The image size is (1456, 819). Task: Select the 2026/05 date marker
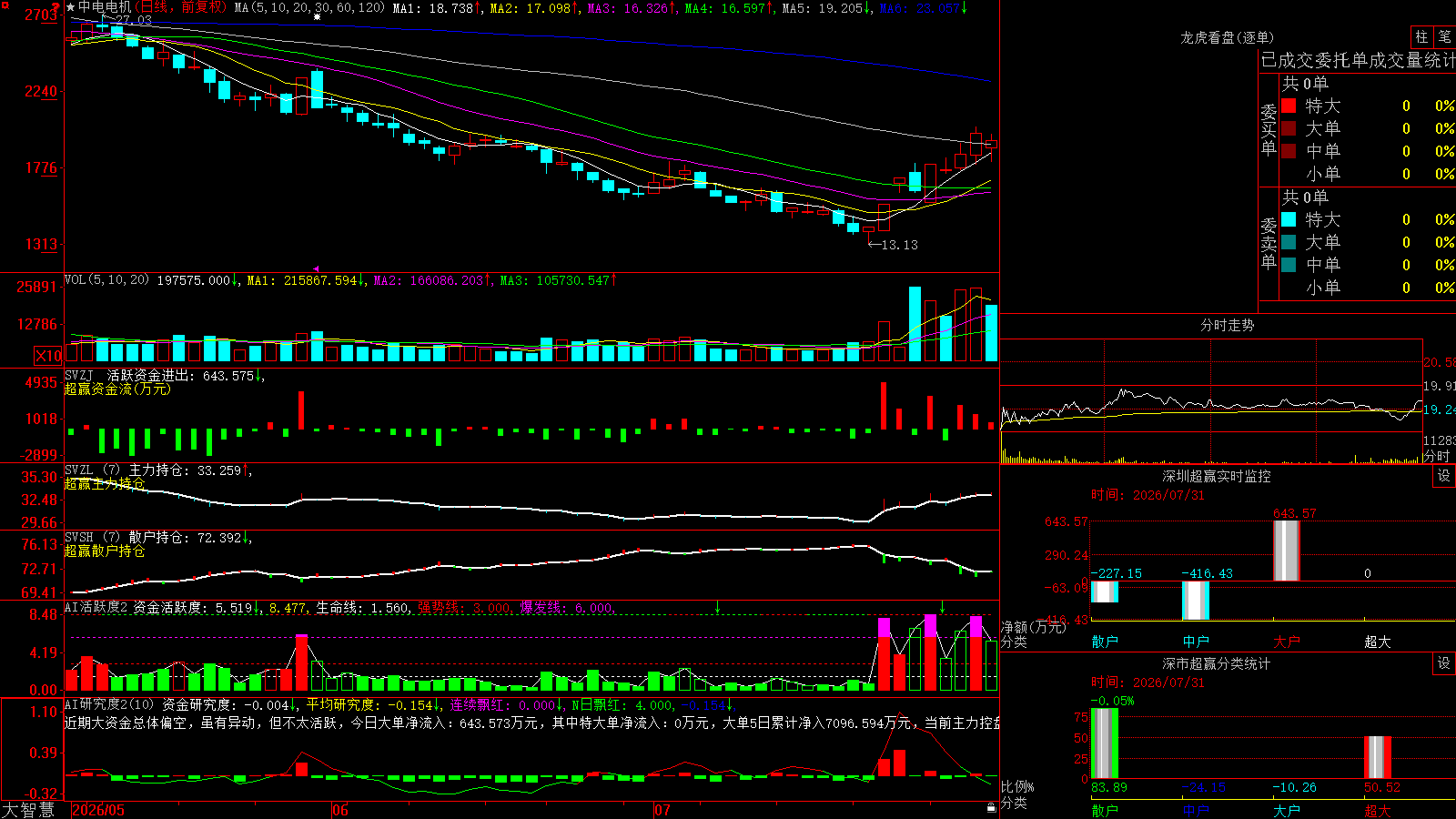click(x=98, y=810)
